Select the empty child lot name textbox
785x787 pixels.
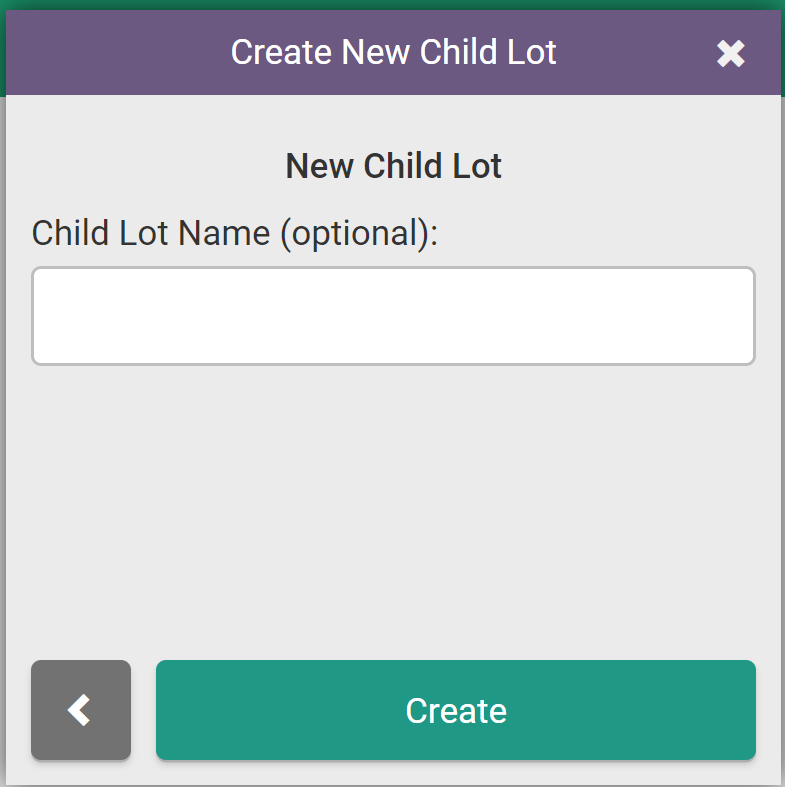pyautogui.click(x=393, y=316)
